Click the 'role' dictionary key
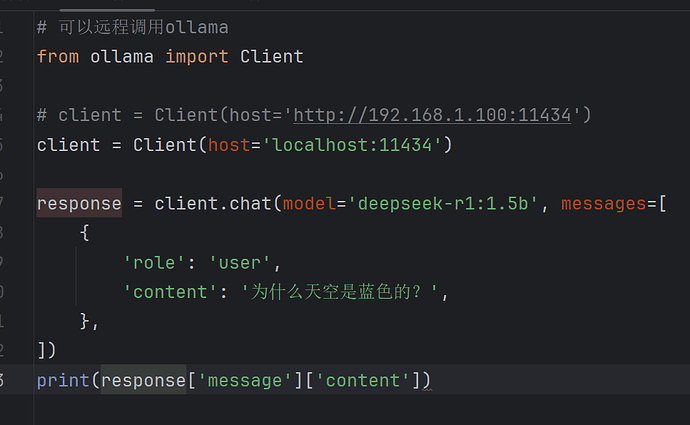The height and width of the screenshot is (425, 690). pyautogui.click(x=154, y=263)
